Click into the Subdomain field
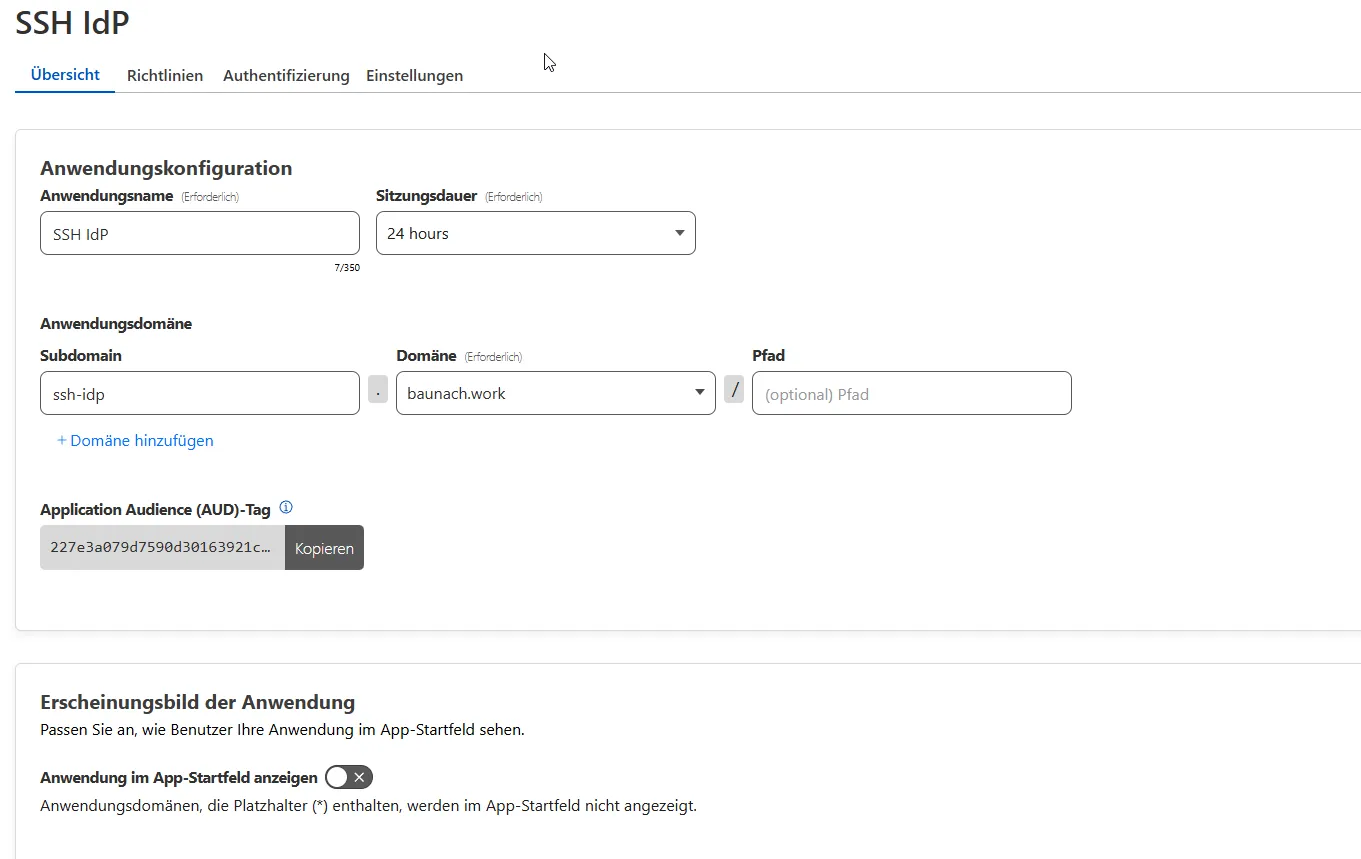Image resolution: width=1361 pixels, height=859 pixels. click(199, 393)
